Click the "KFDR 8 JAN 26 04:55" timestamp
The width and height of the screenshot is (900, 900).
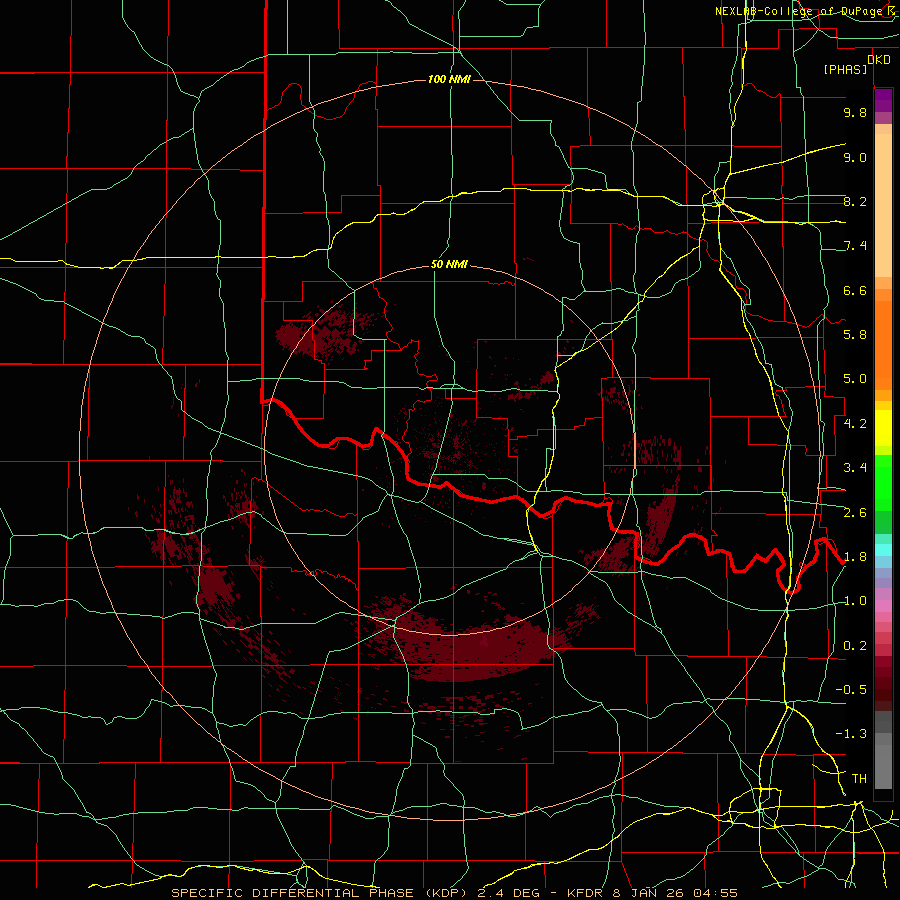tap(652, 893)
